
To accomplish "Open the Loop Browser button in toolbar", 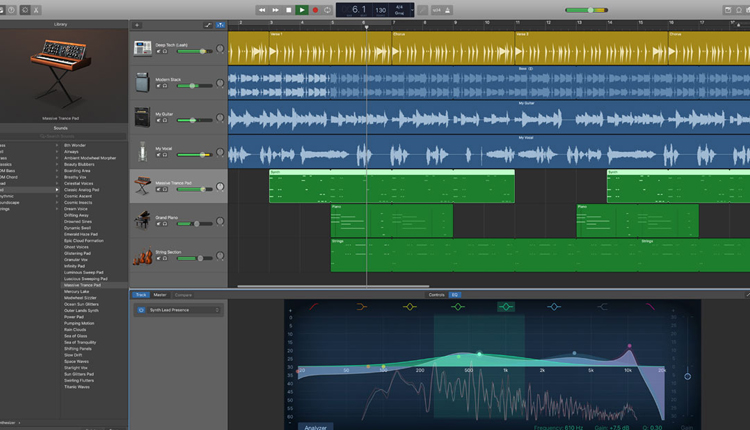I will point(739,10).
